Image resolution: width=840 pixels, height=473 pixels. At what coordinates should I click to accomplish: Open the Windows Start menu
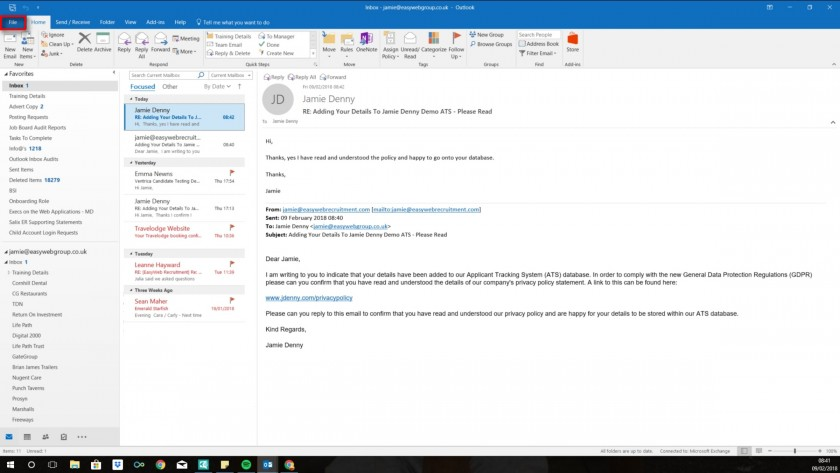(10, 464)
